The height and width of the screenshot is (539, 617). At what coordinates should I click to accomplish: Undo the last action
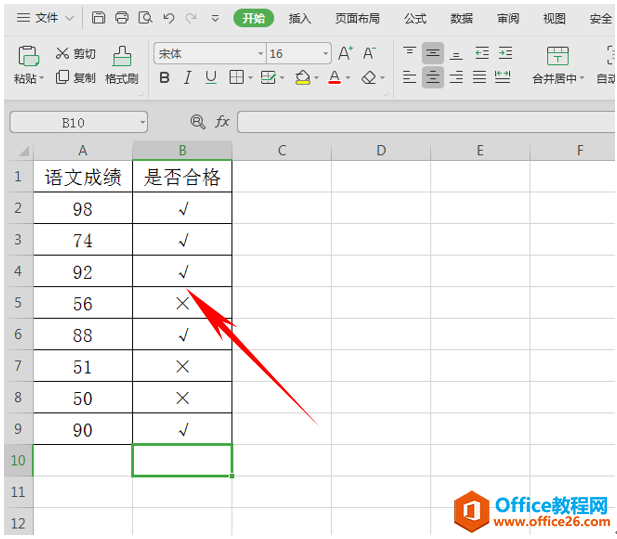point(169,18)
